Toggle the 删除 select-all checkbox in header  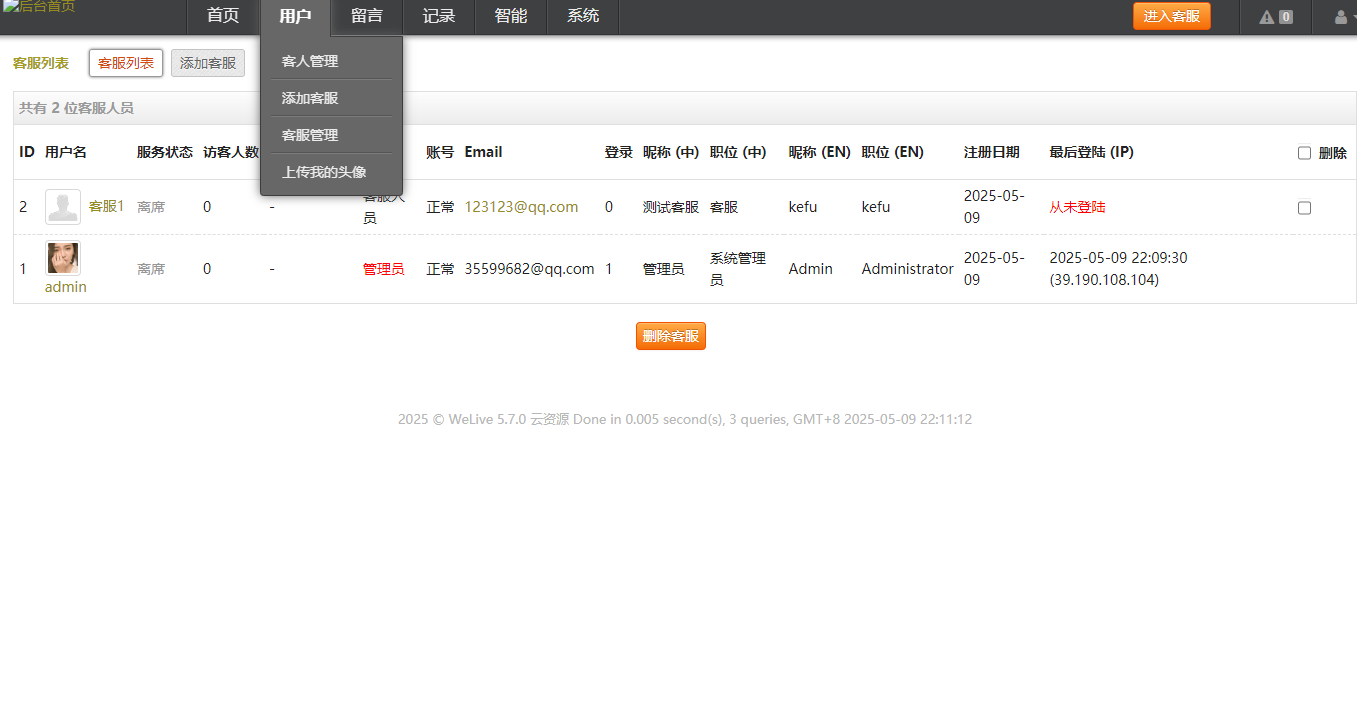[1304, 153]
